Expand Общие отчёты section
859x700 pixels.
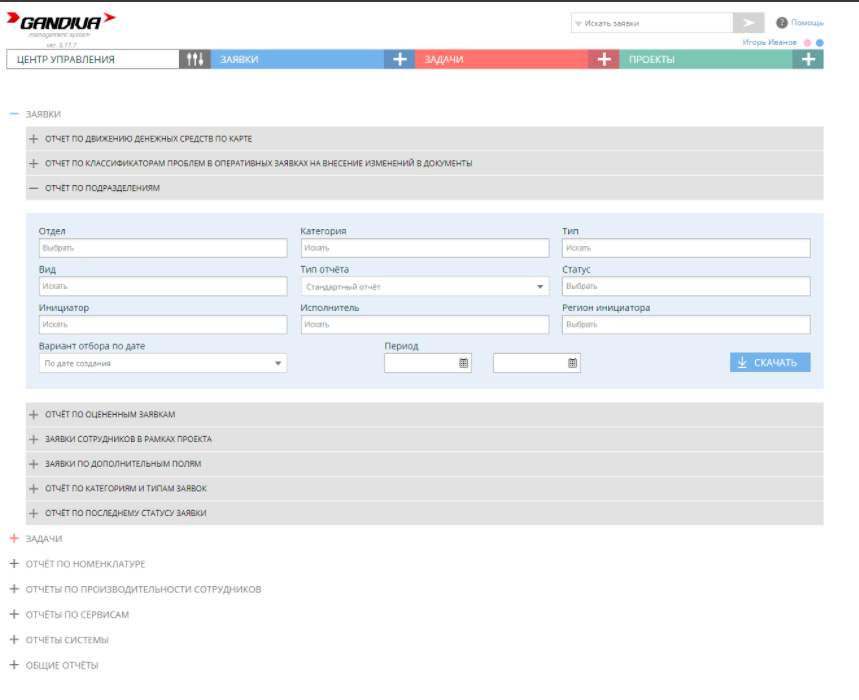pos(14,665)
